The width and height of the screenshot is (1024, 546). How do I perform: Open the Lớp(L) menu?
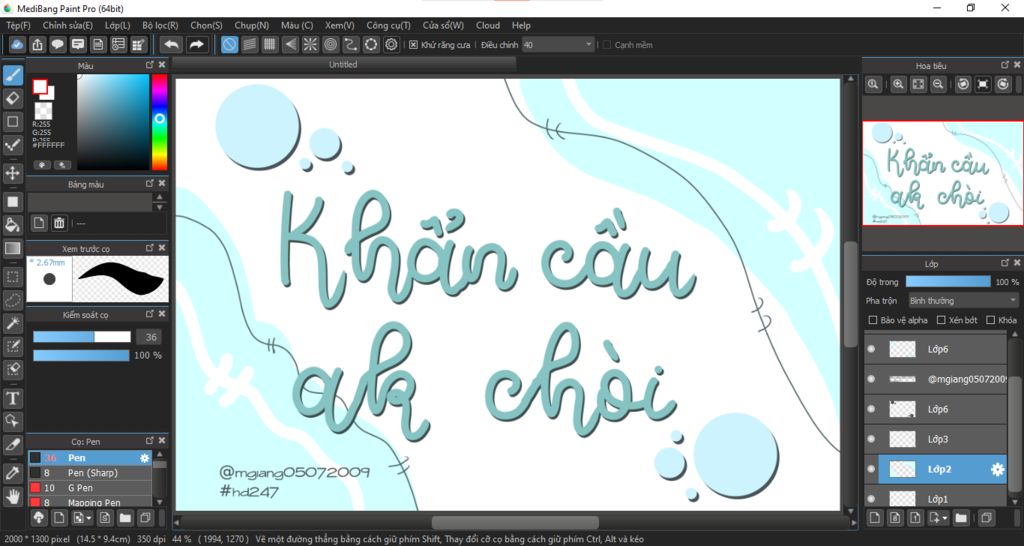pos(118,25)
